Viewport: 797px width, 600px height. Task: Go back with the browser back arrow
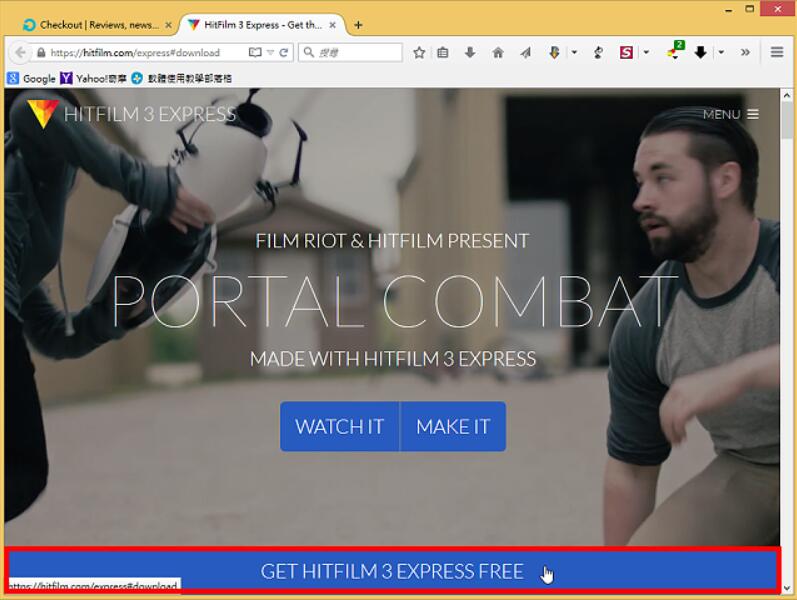point(20,52)
